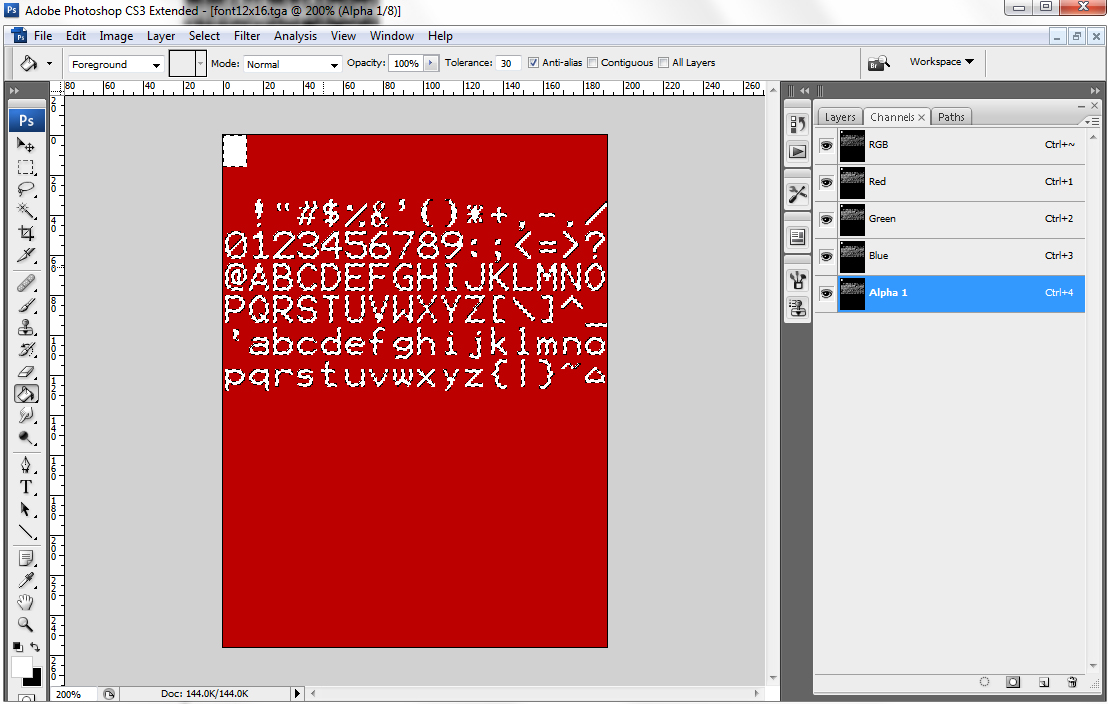This screenshot has height=704, width=1108.
Task: Click the delete channel trash icon
Action: pos(1072,682)
